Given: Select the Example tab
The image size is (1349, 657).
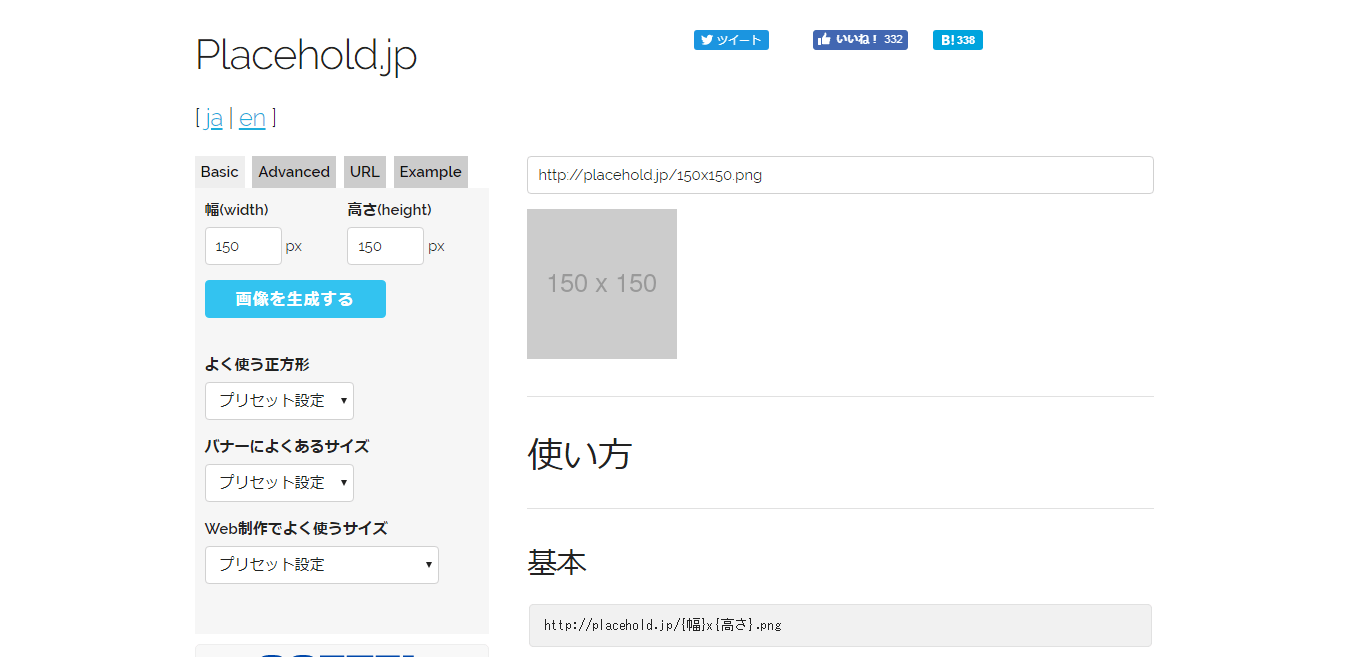Looking at the screenshot, I should coord(430,171).
